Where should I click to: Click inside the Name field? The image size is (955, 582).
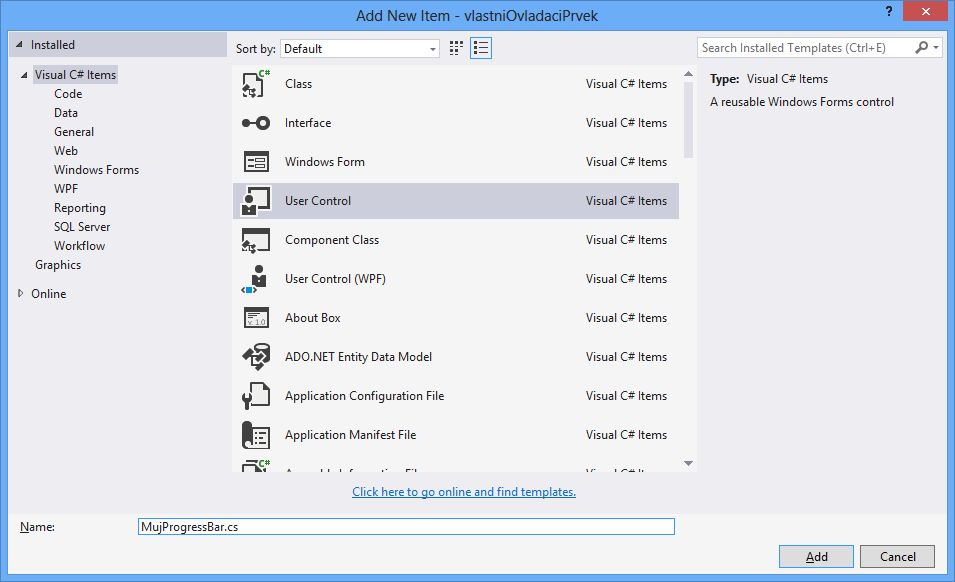click(405, 526)
